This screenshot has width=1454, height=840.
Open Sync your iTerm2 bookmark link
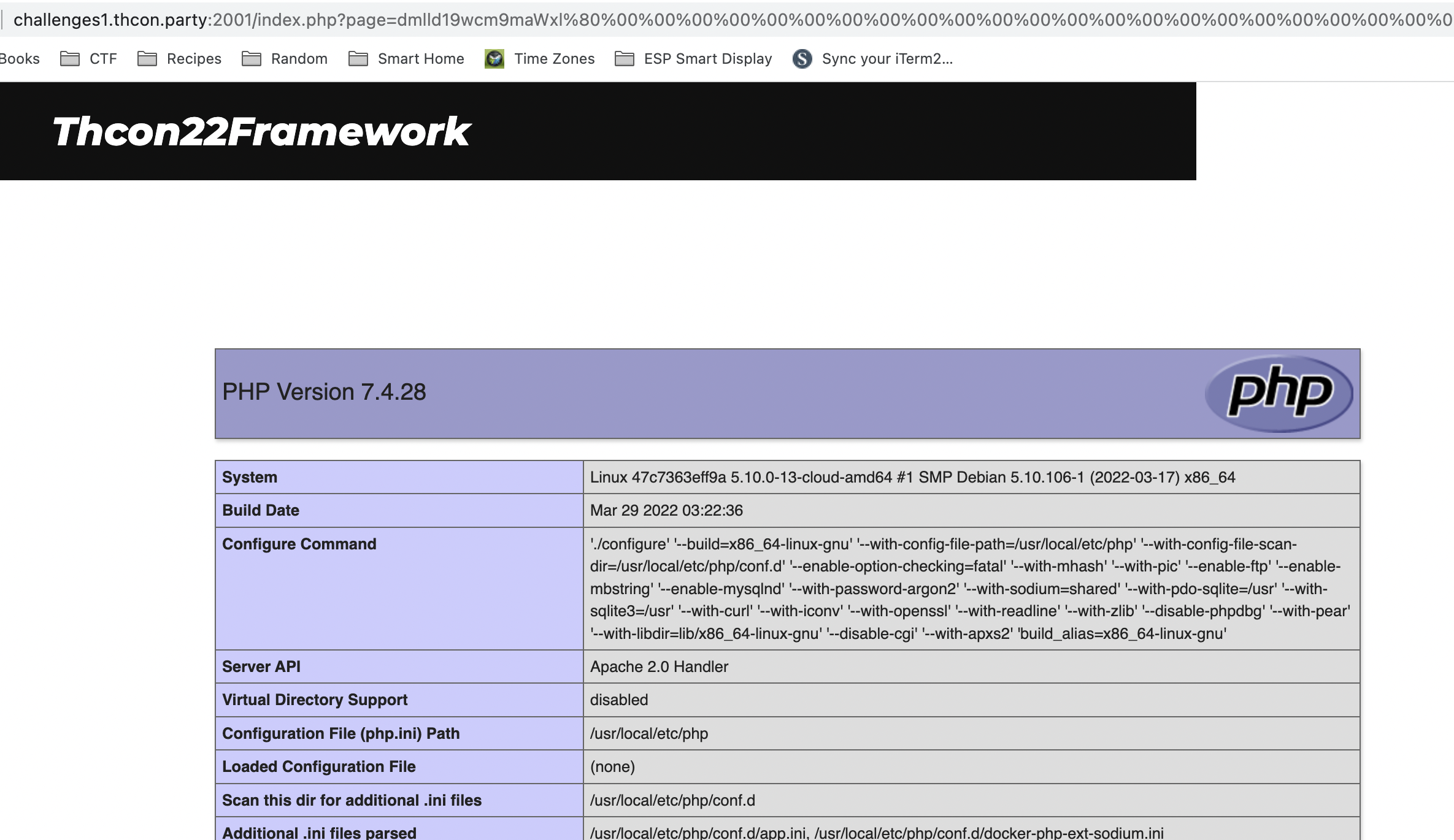(x=887, y=59)
